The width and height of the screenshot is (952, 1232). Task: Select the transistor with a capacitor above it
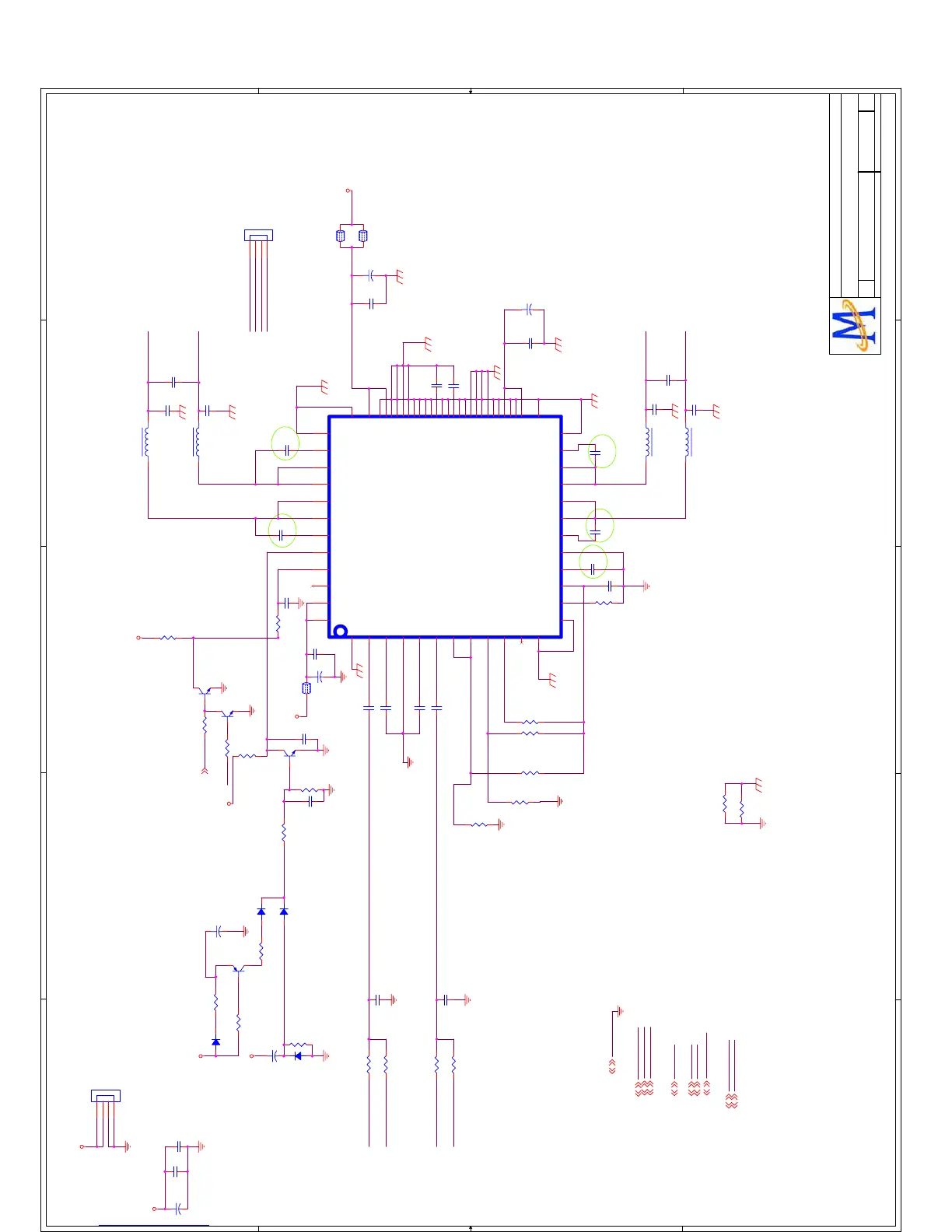tap(289, 754)
